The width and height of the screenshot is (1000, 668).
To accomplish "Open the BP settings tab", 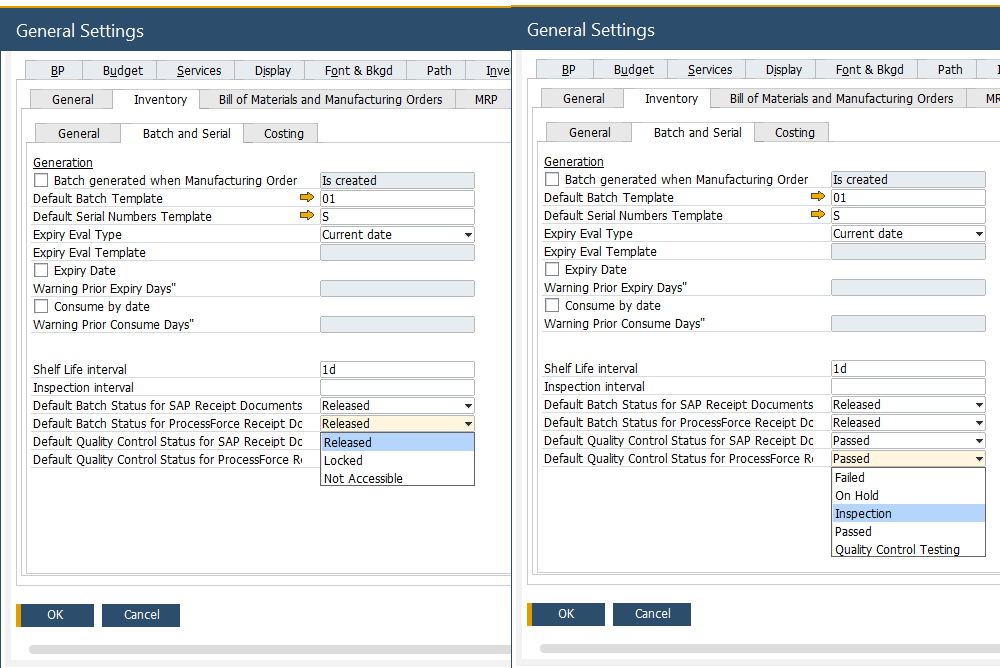I will point(57,70).
